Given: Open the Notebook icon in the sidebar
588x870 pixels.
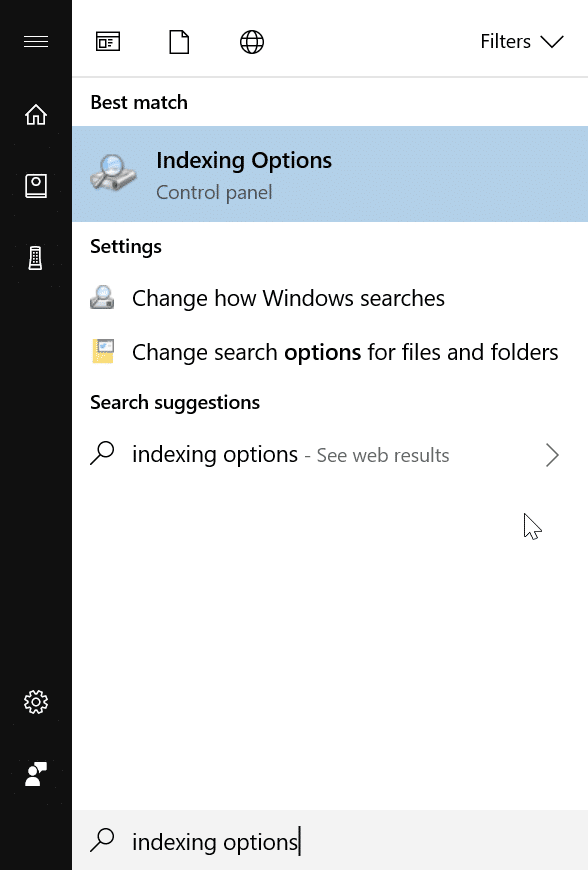Looking at the screenshot, I should point(36,185).
